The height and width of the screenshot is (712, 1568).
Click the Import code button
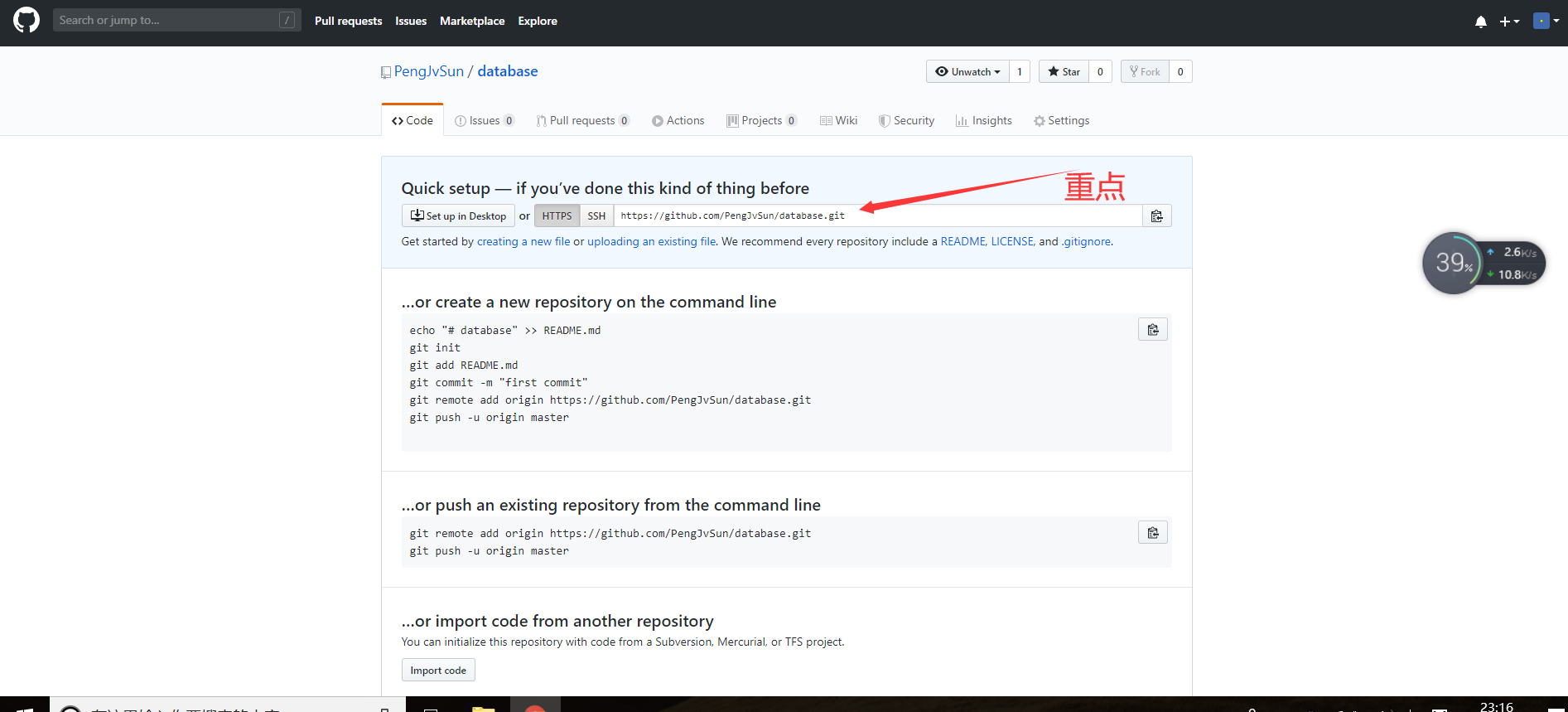coord(438,670)
